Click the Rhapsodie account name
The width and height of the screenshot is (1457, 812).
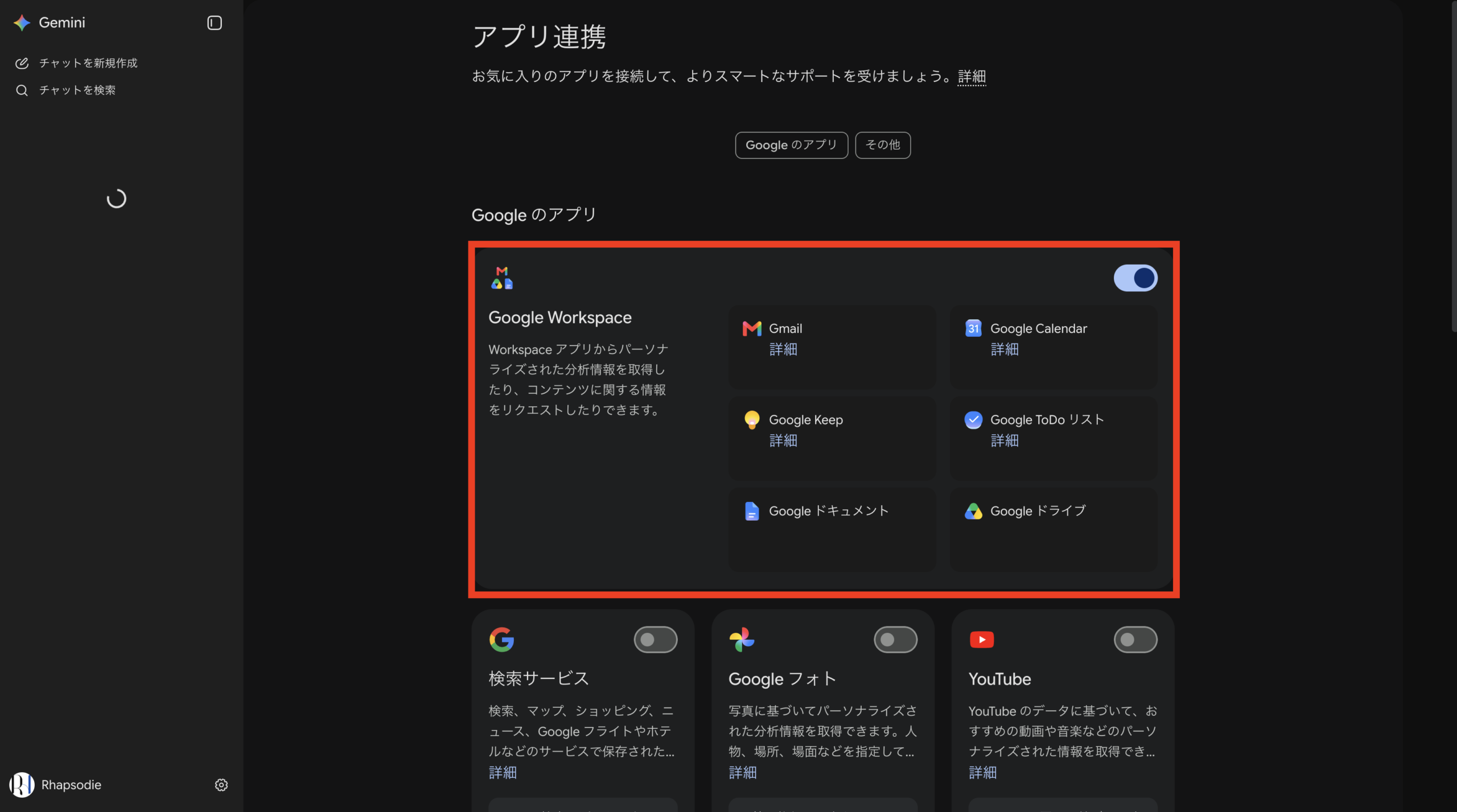click(x=71, y=785)
